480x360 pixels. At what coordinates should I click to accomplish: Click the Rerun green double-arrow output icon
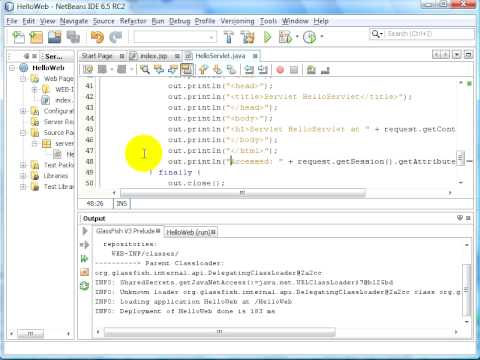coord(84,258)
